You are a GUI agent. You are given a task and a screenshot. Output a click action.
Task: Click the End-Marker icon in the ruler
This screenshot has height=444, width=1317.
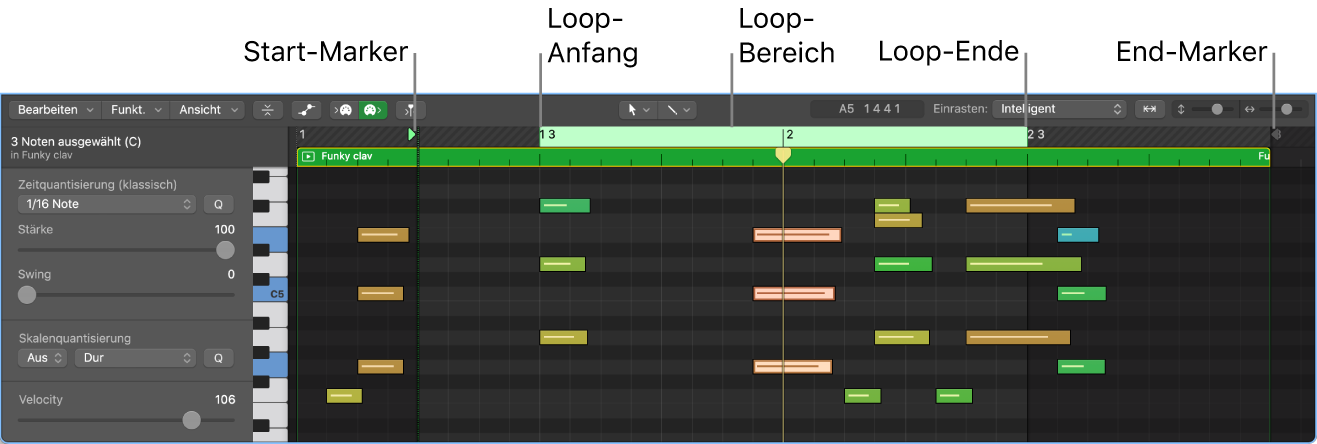pyautogui.click(x=1275, y=134)
